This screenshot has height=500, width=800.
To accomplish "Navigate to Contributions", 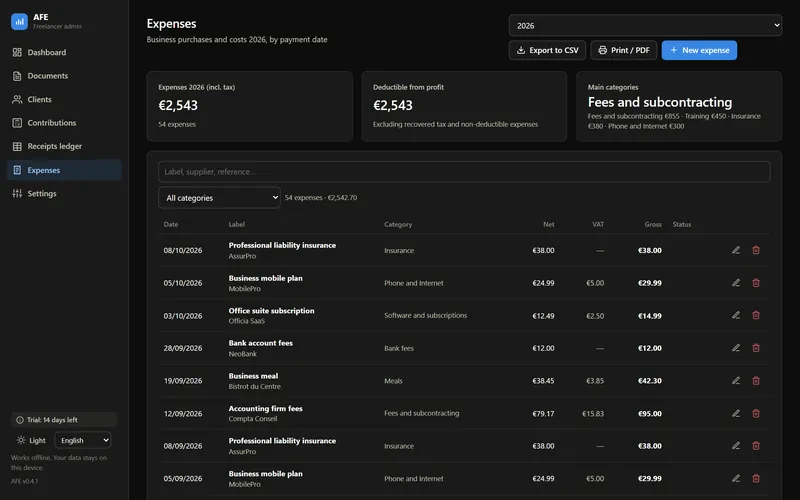I will [x=64, y=122].
